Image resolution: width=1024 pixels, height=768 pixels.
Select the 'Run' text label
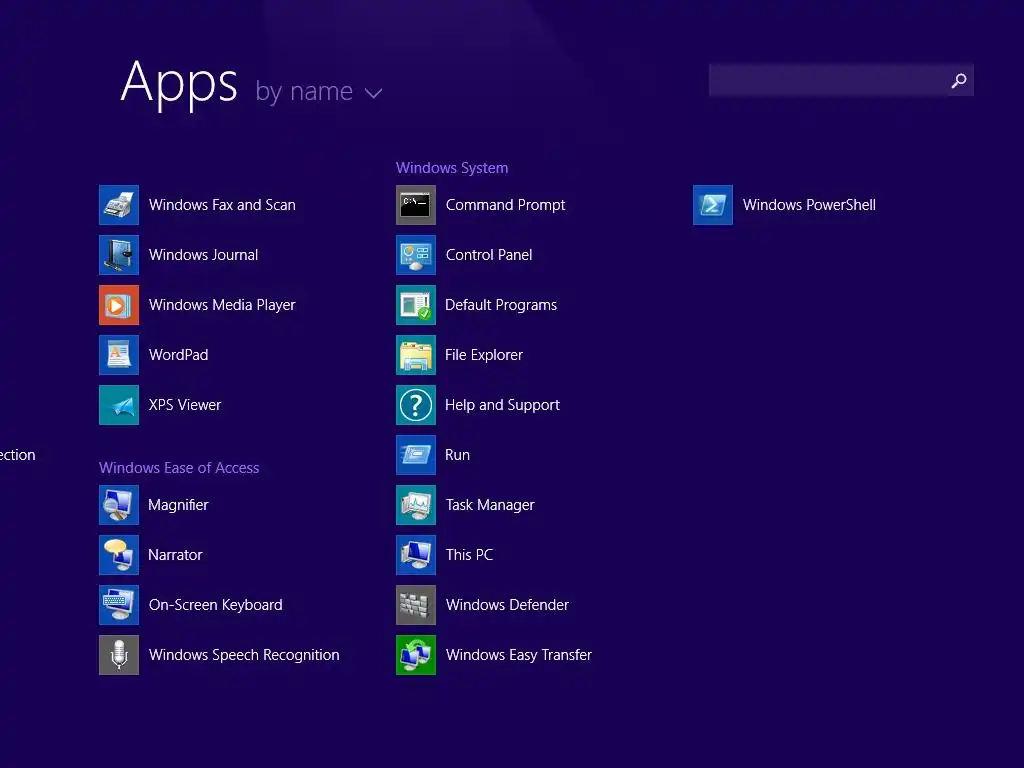click(x=457, y=455)
